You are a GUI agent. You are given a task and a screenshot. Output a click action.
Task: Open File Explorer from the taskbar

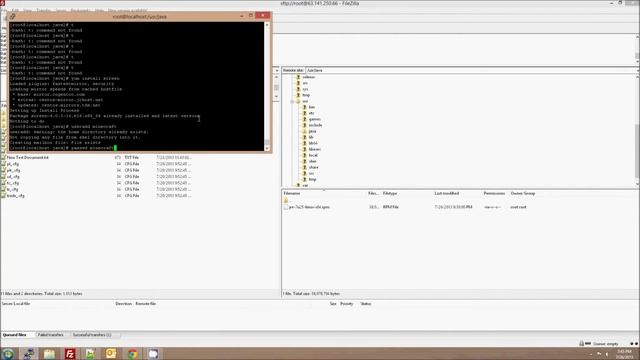coord(49,353)
